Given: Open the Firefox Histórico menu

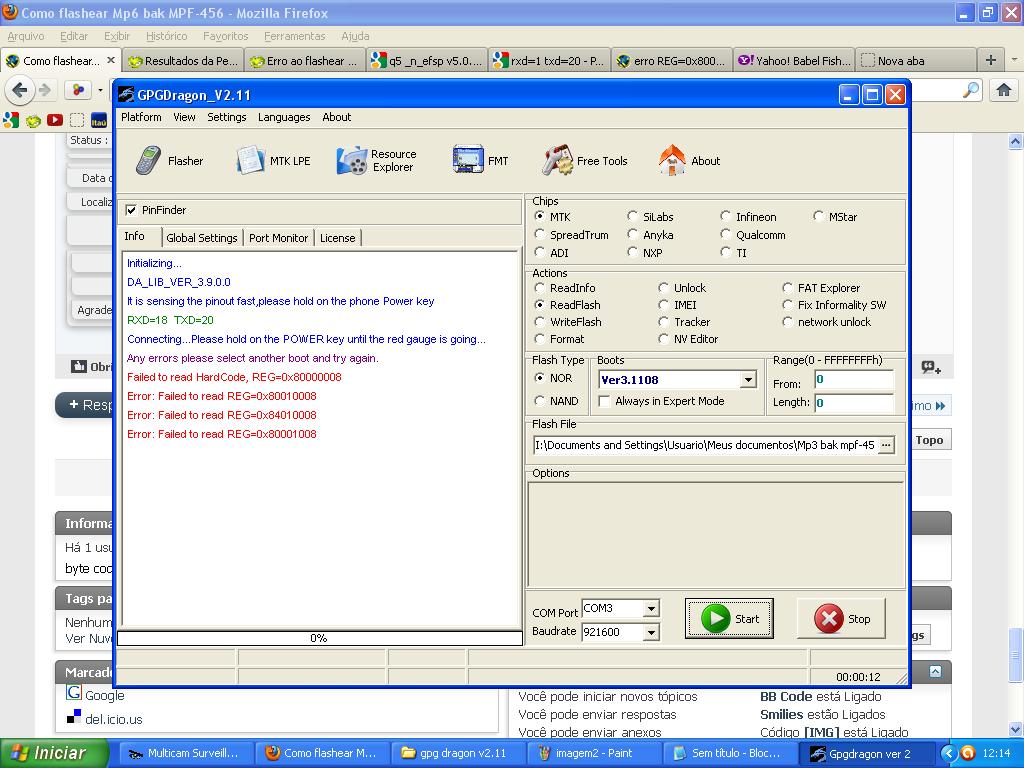Looking at the screenshot, I should [x=167, y=36].
